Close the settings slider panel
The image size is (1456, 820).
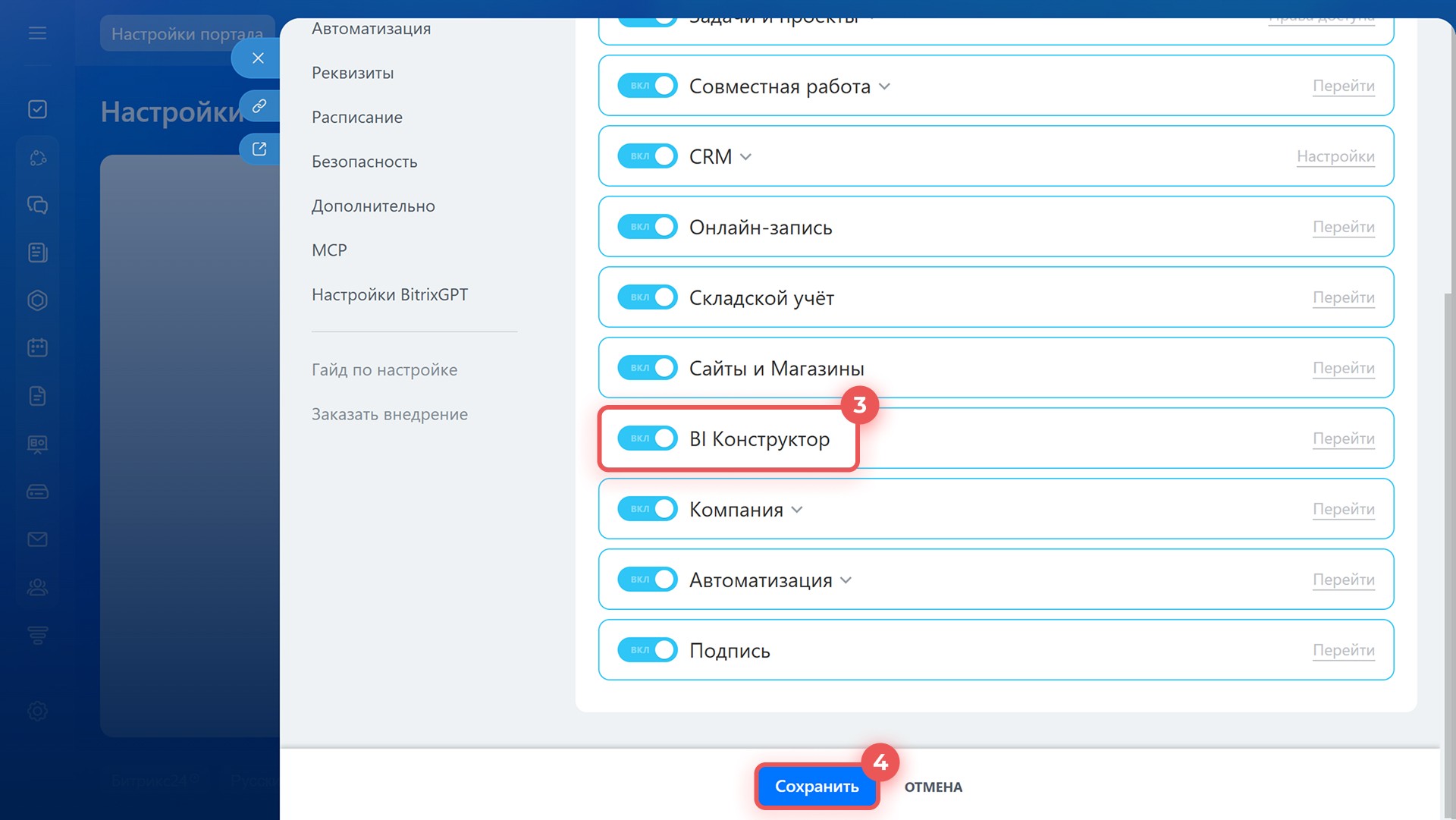click(x=258, y=58)
